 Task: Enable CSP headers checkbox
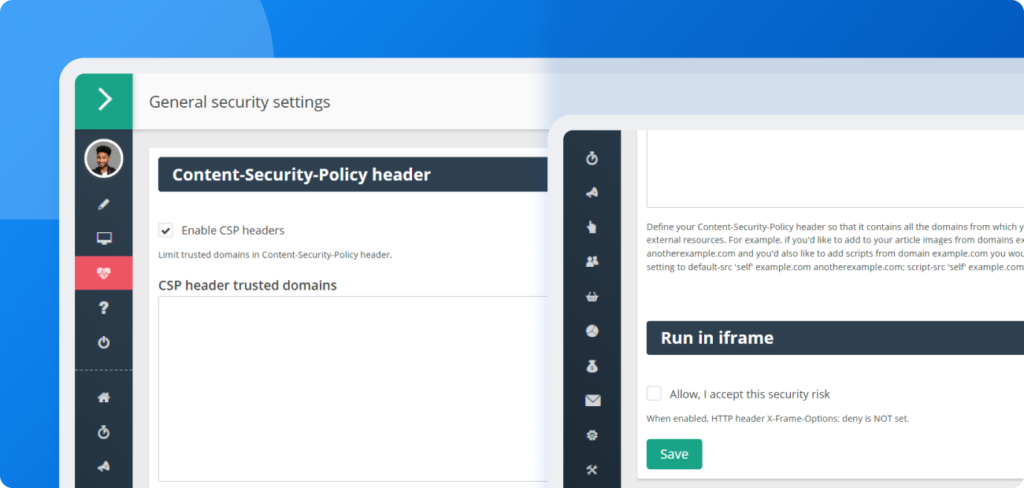166,230
